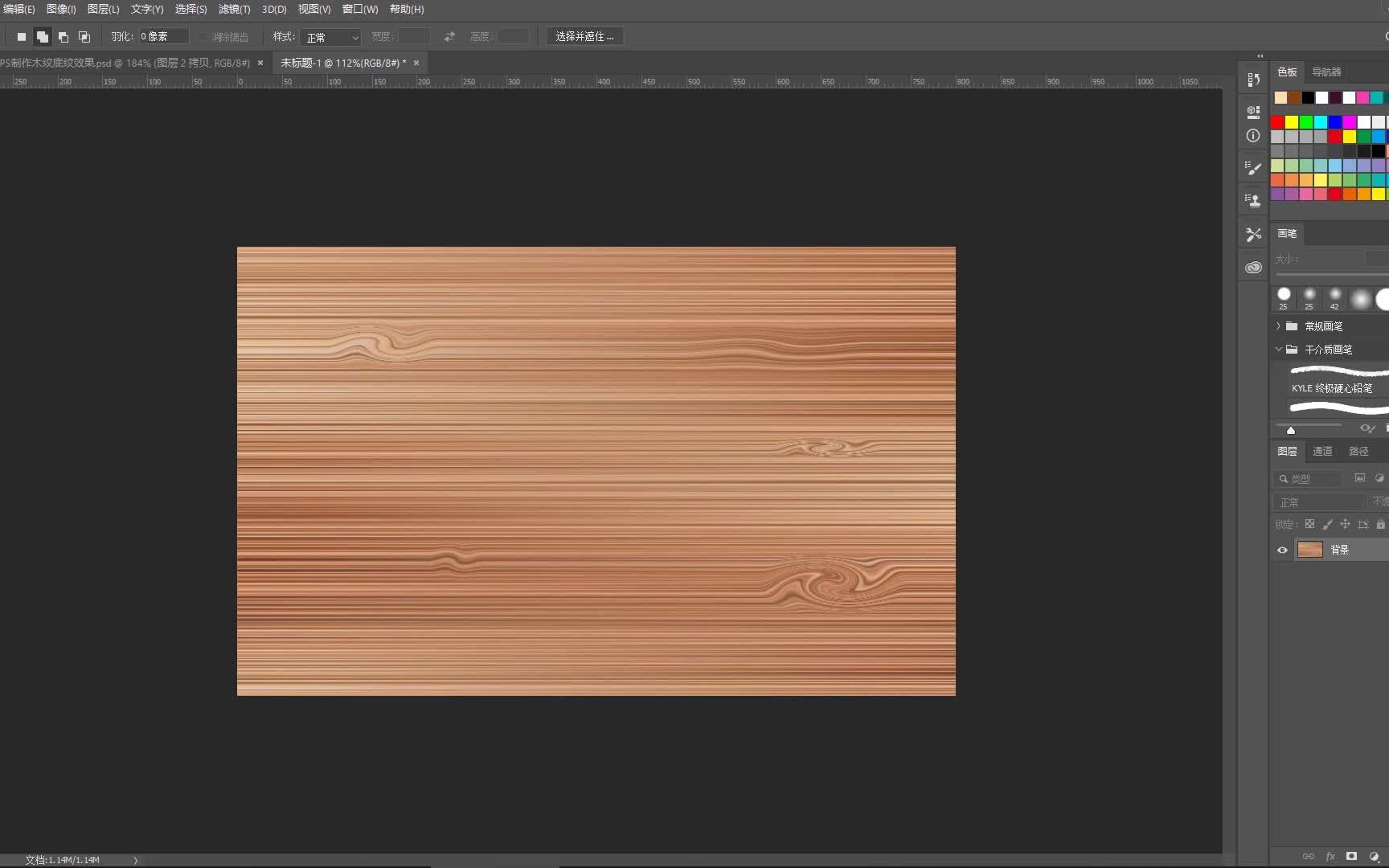Hide the 背景 layer via eye icon
Screen dimensions: 1389x868
(1282, 550)
